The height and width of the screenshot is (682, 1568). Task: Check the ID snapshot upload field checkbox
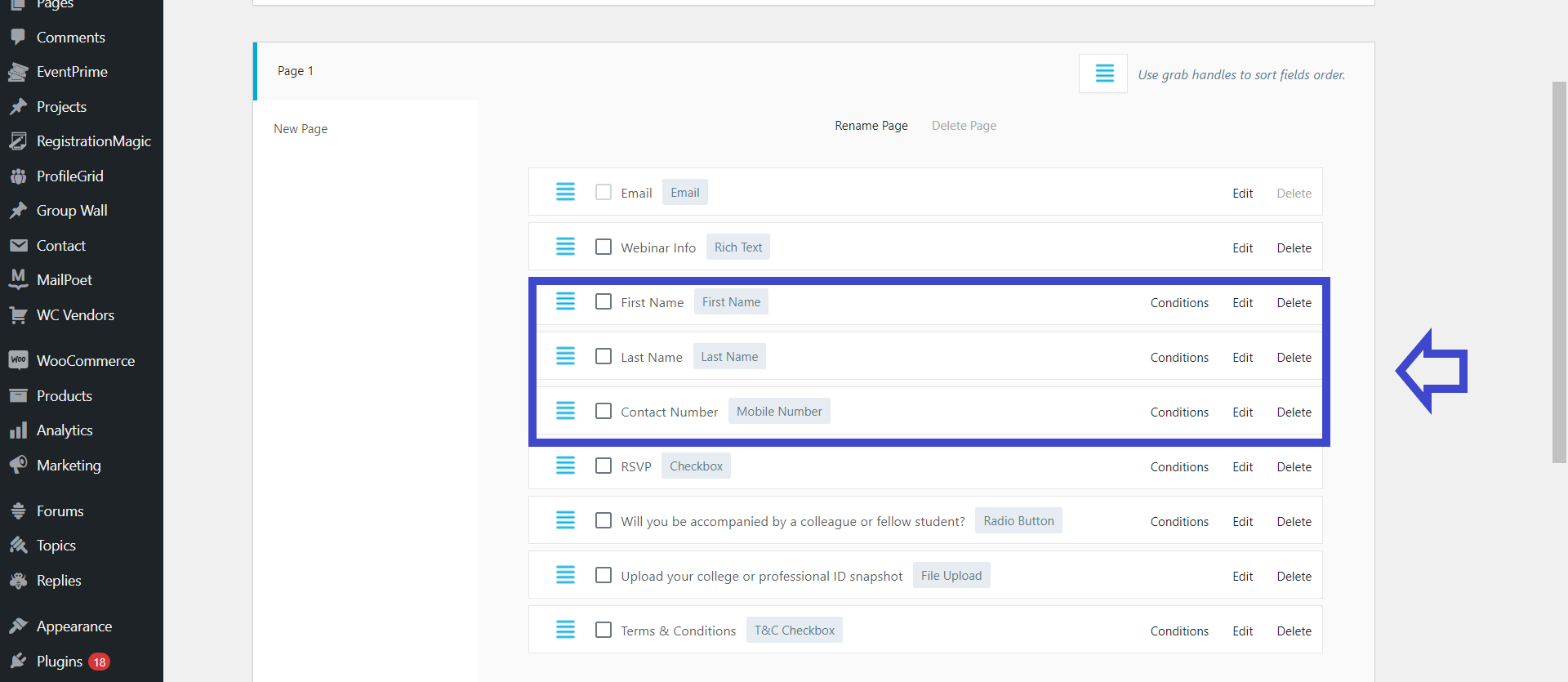[604, 575]
